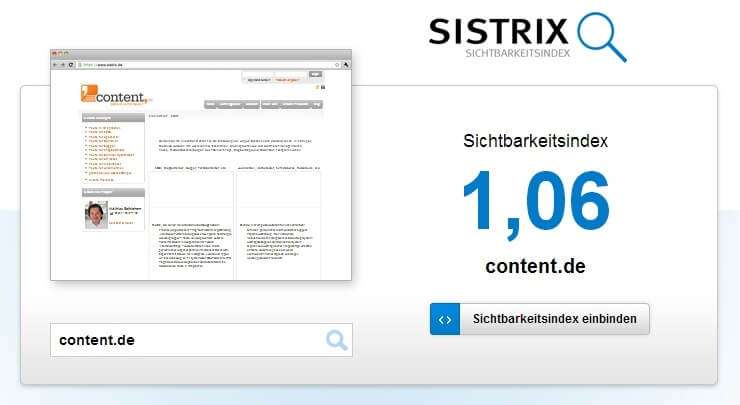This screenshot has width=740, height=405.
Task: Click the wrench menu icon in the preview browser
Action: click(x=346, y=65)
